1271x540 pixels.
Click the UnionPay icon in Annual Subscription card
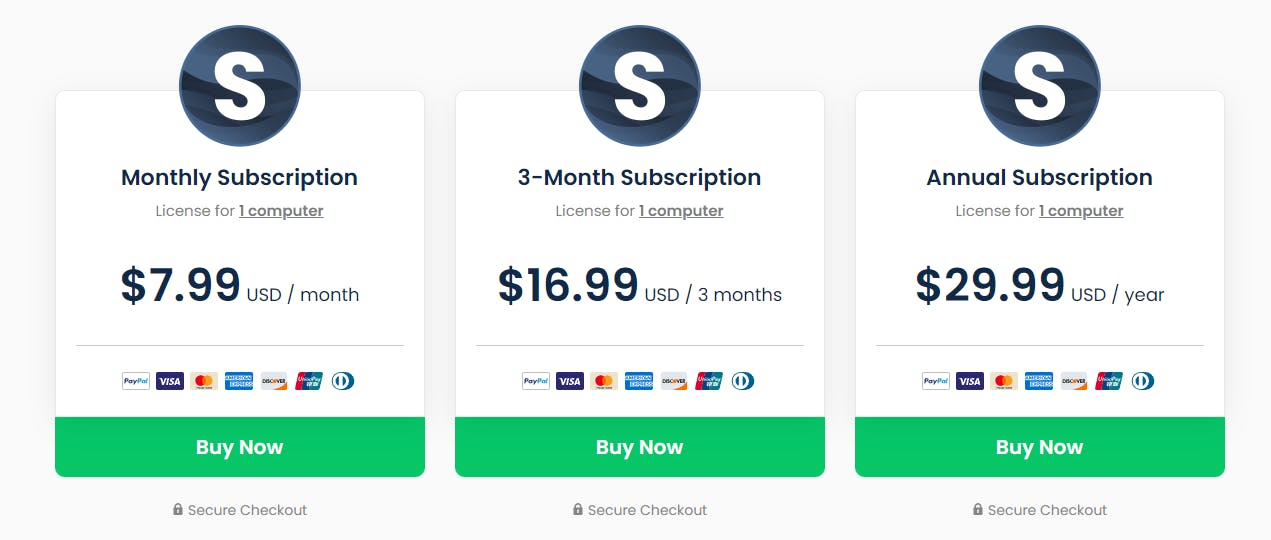tap(1109, 381)
